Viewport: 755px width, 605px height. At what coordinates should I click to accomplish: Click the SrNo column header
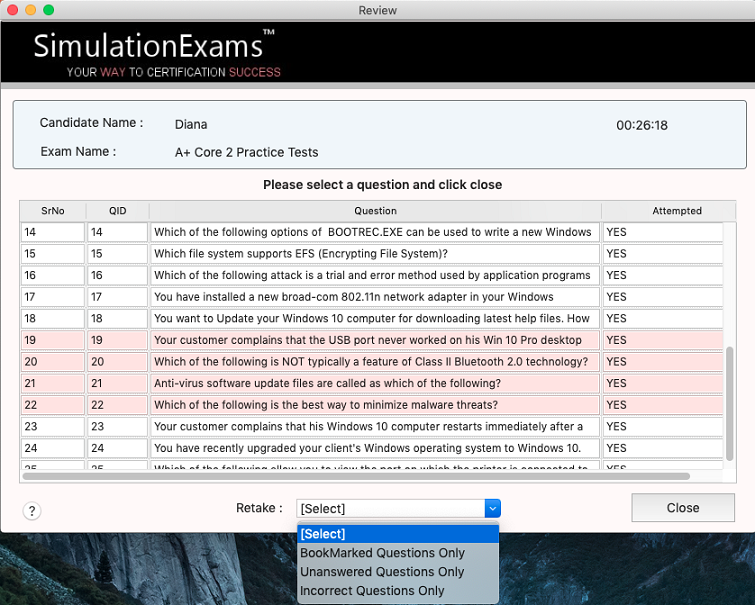coord(52,210)
